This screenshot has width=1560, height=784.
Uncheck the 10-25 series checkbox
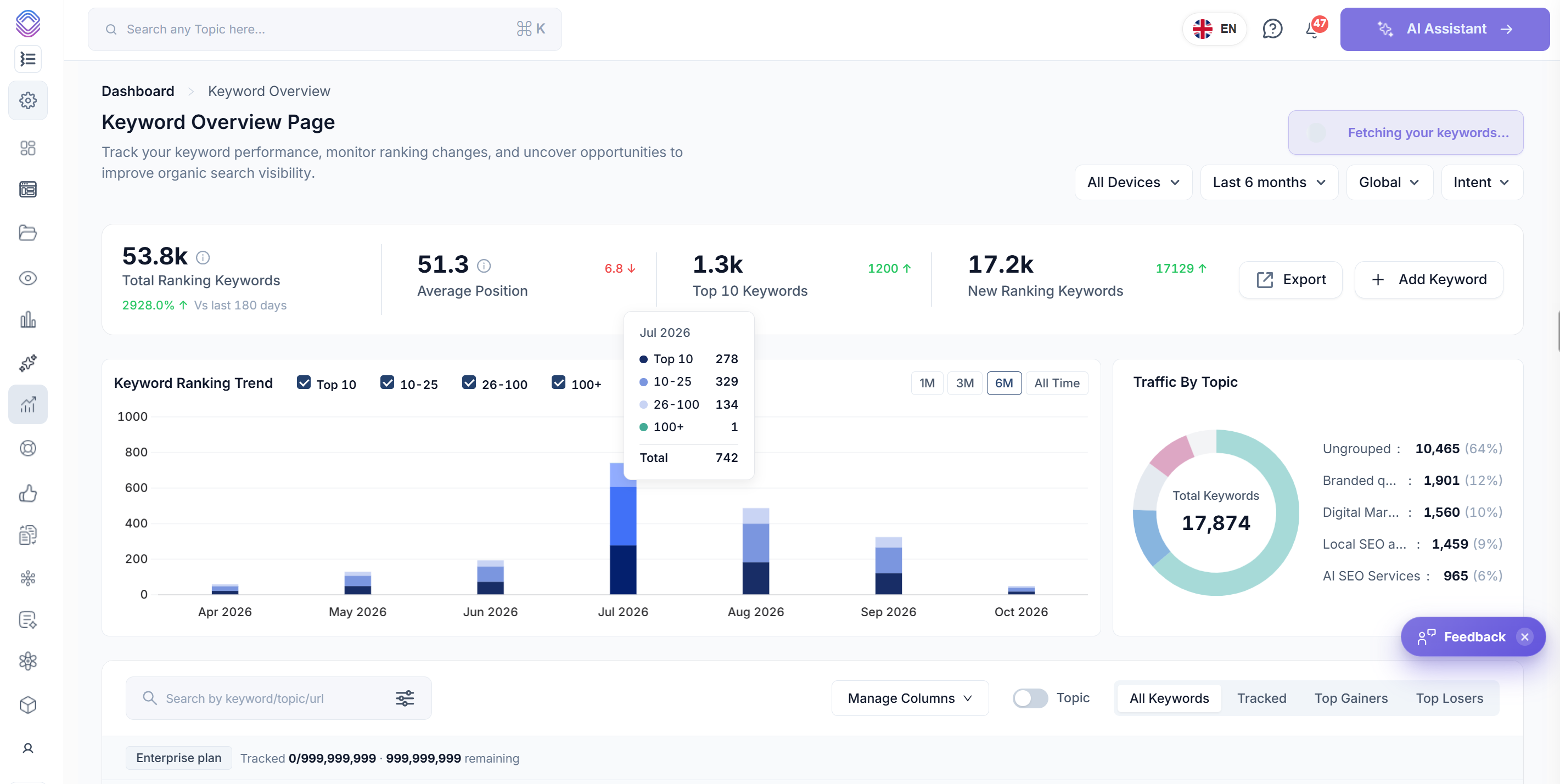point(387,383)
